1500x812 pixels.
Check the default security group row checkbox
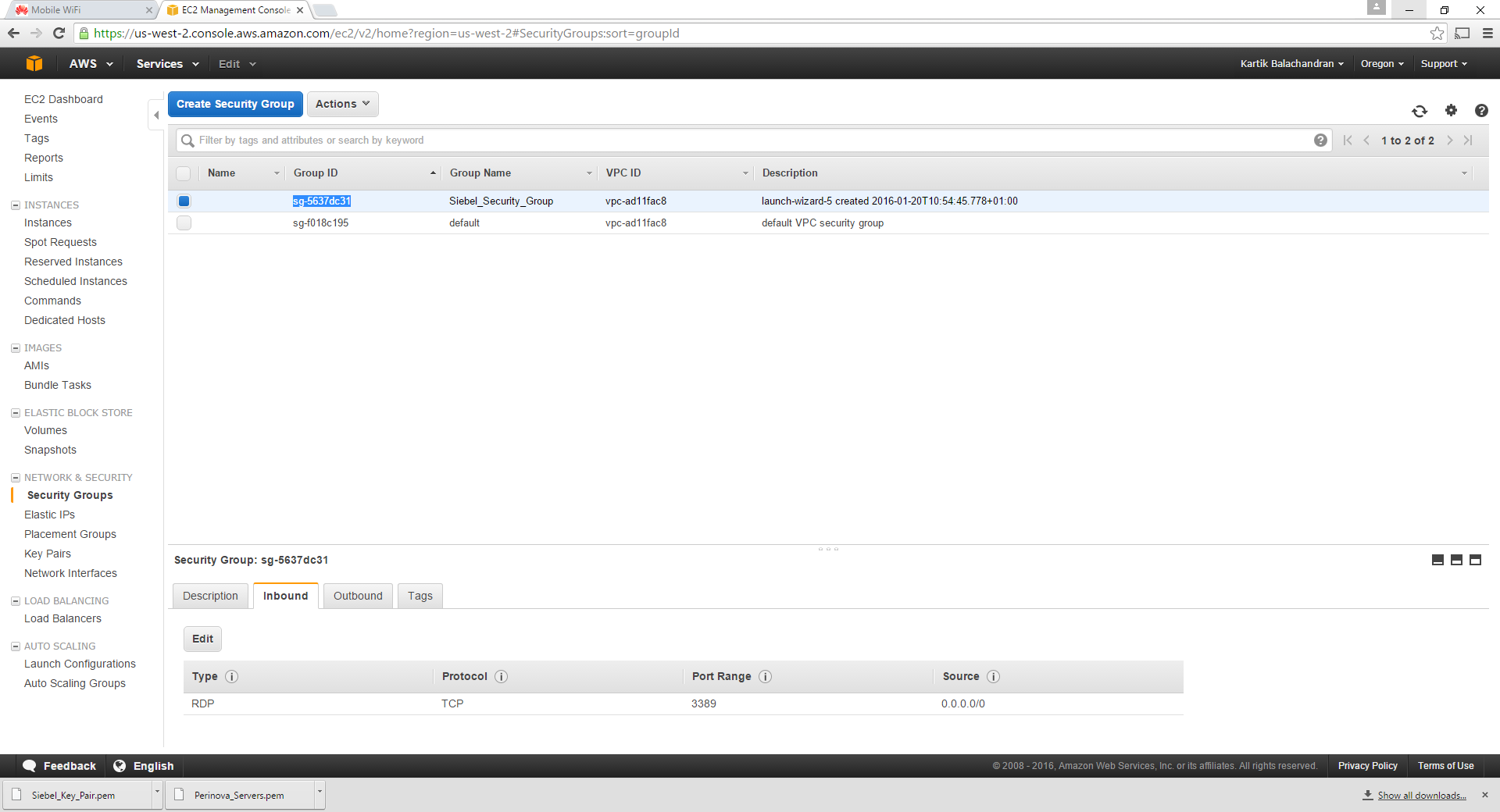184,223
